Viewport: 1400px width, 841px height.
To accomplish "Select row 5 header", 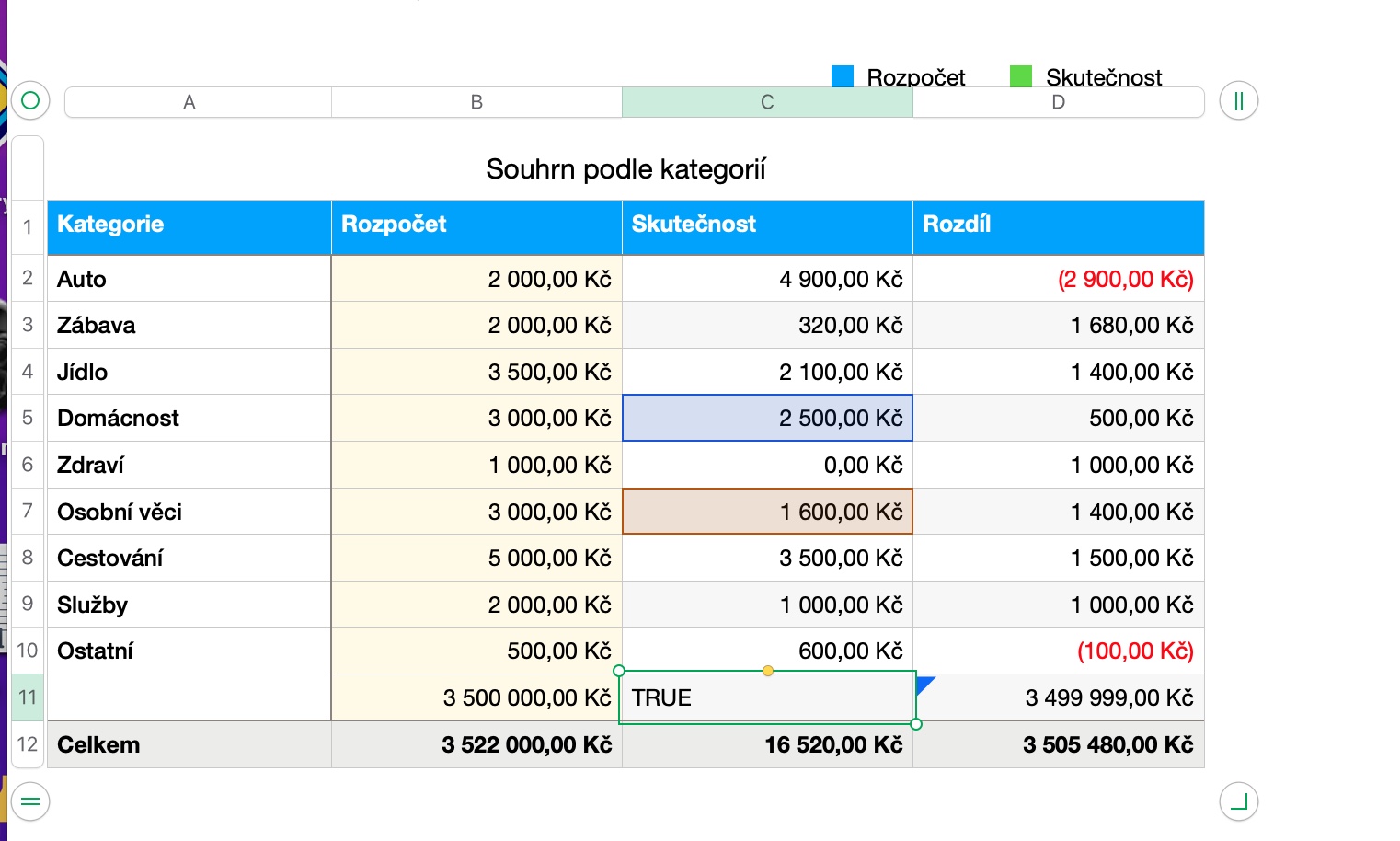I will (x=28, y=418).
